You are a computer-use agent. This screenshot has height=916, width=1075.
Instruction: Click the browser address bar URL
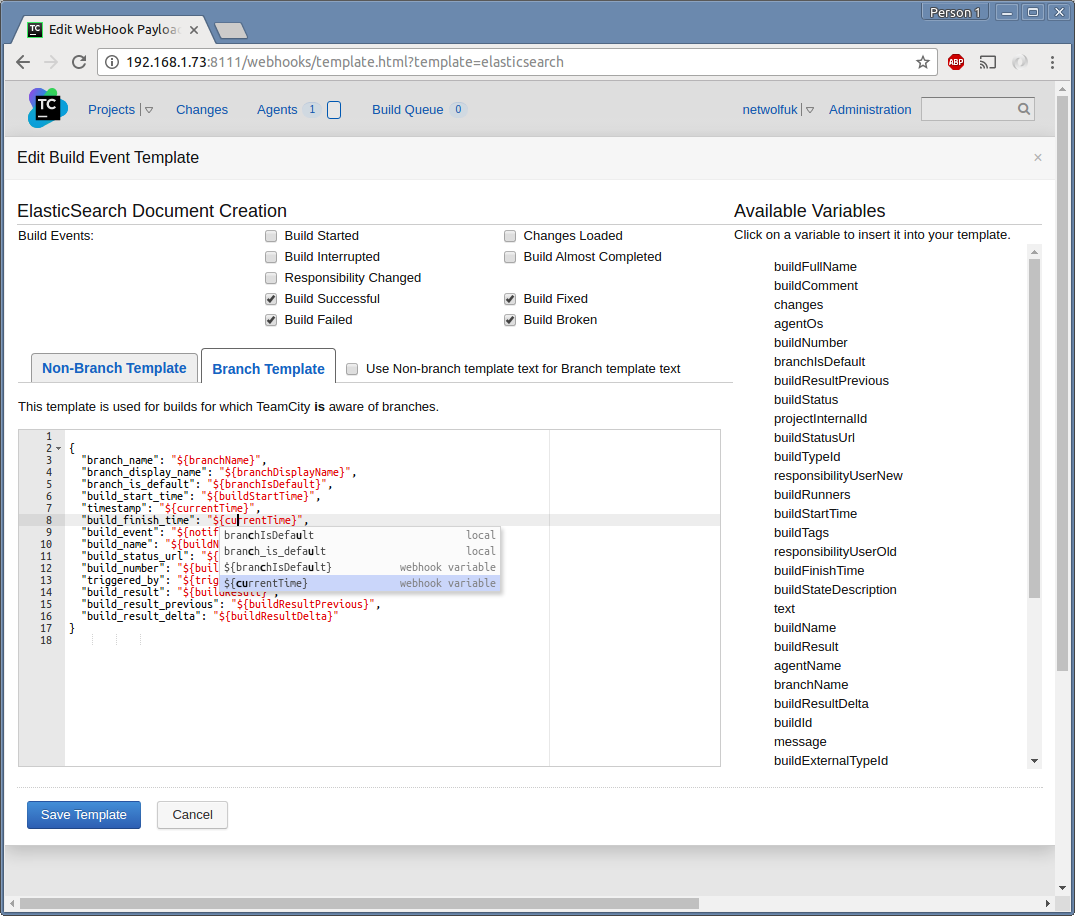click(345, 62)
